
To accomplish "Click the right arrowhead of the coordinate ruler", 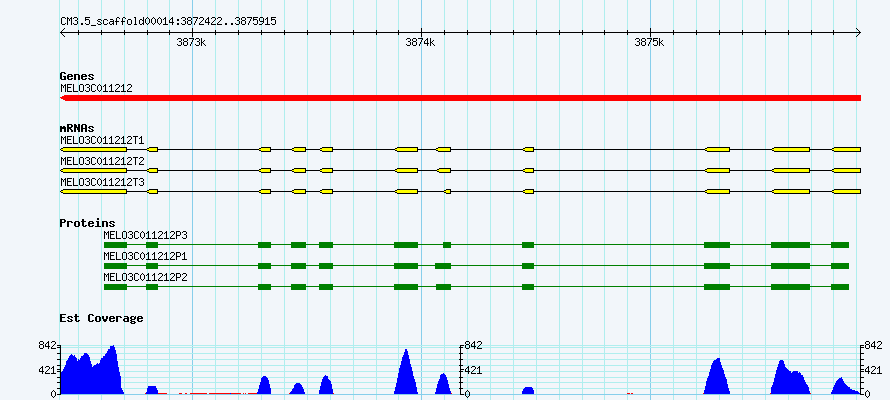I will click(858, 32).
